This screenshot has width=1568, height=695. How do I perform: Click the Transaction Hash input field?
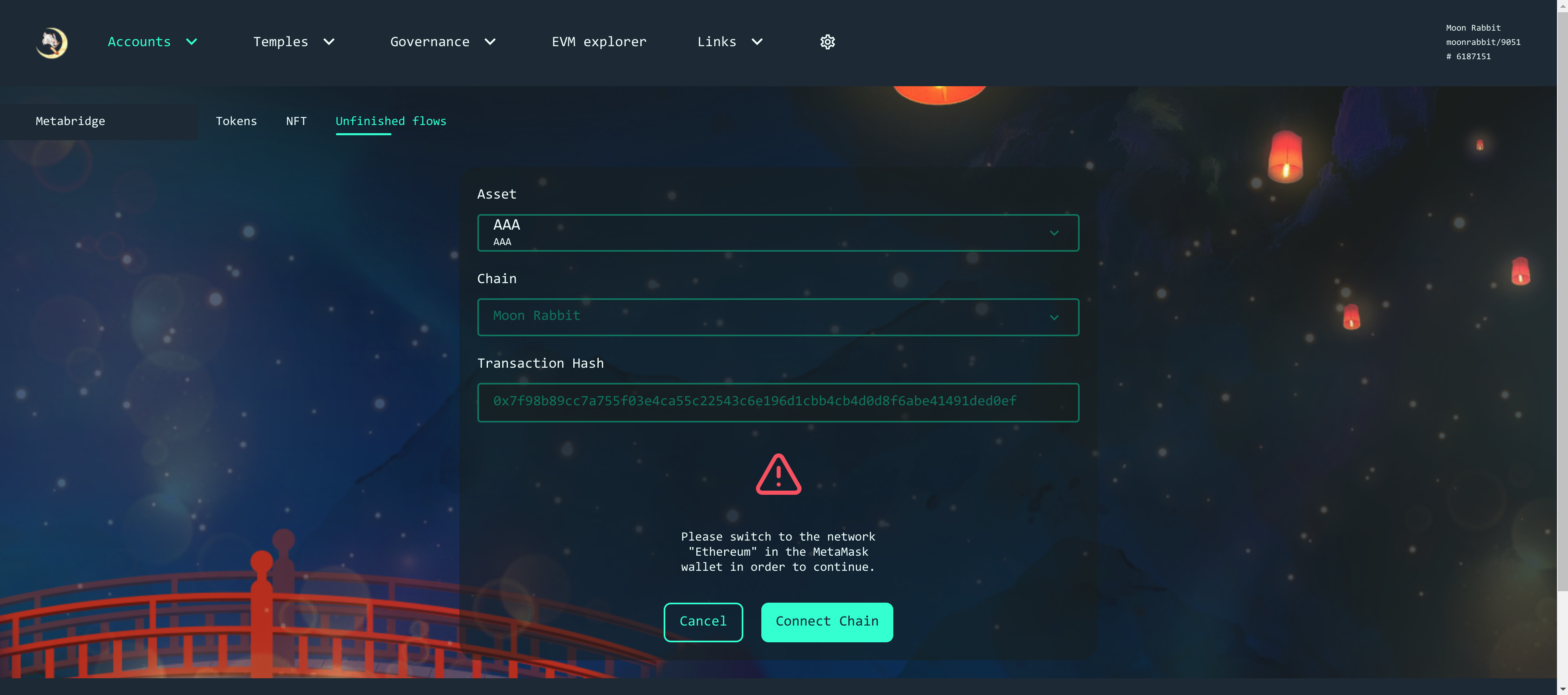778,402
